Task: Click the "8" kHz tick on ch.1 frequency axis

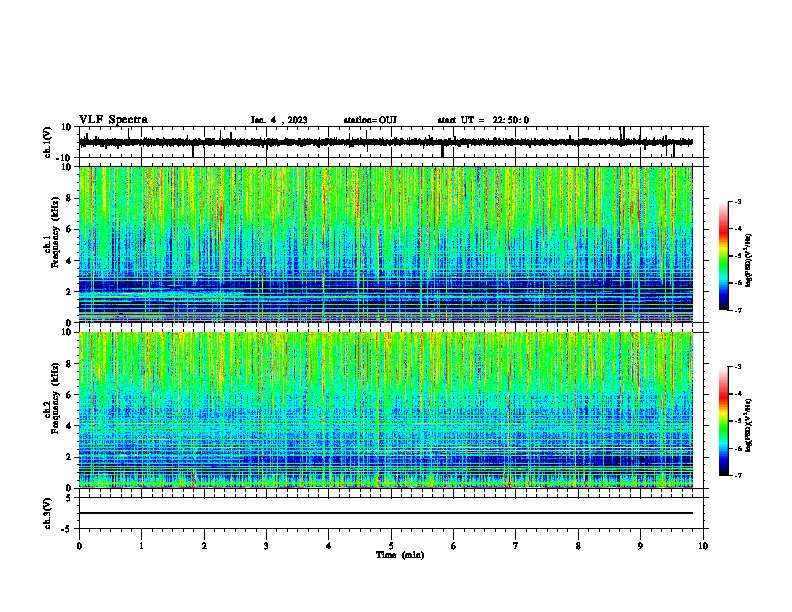Action: point(69,198)
